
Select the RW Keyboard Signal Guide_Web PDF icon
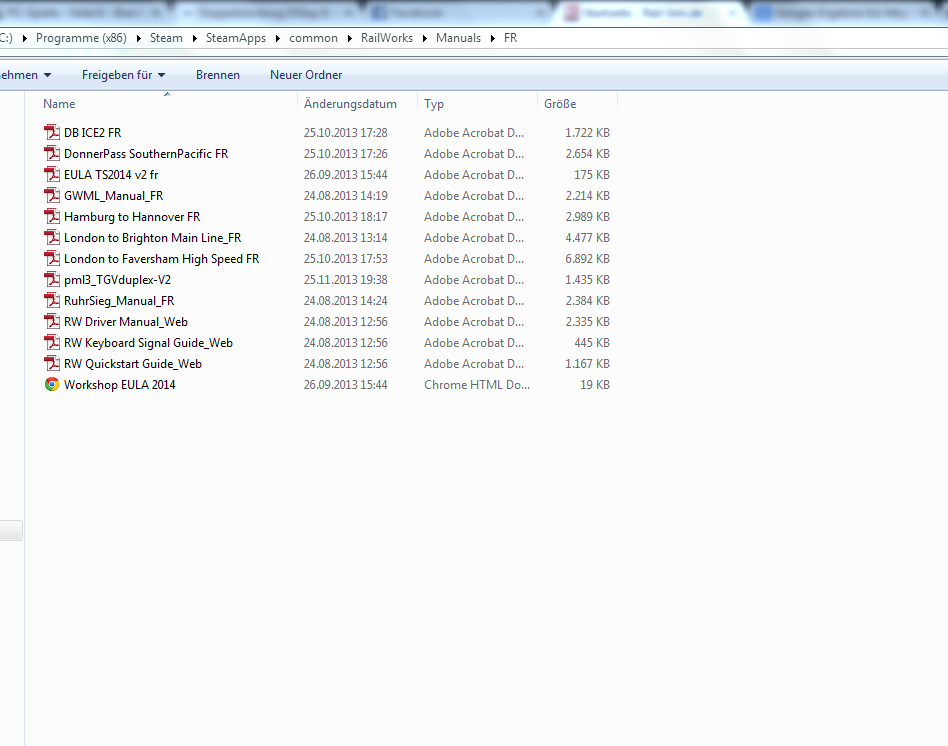tap(52, 343)
